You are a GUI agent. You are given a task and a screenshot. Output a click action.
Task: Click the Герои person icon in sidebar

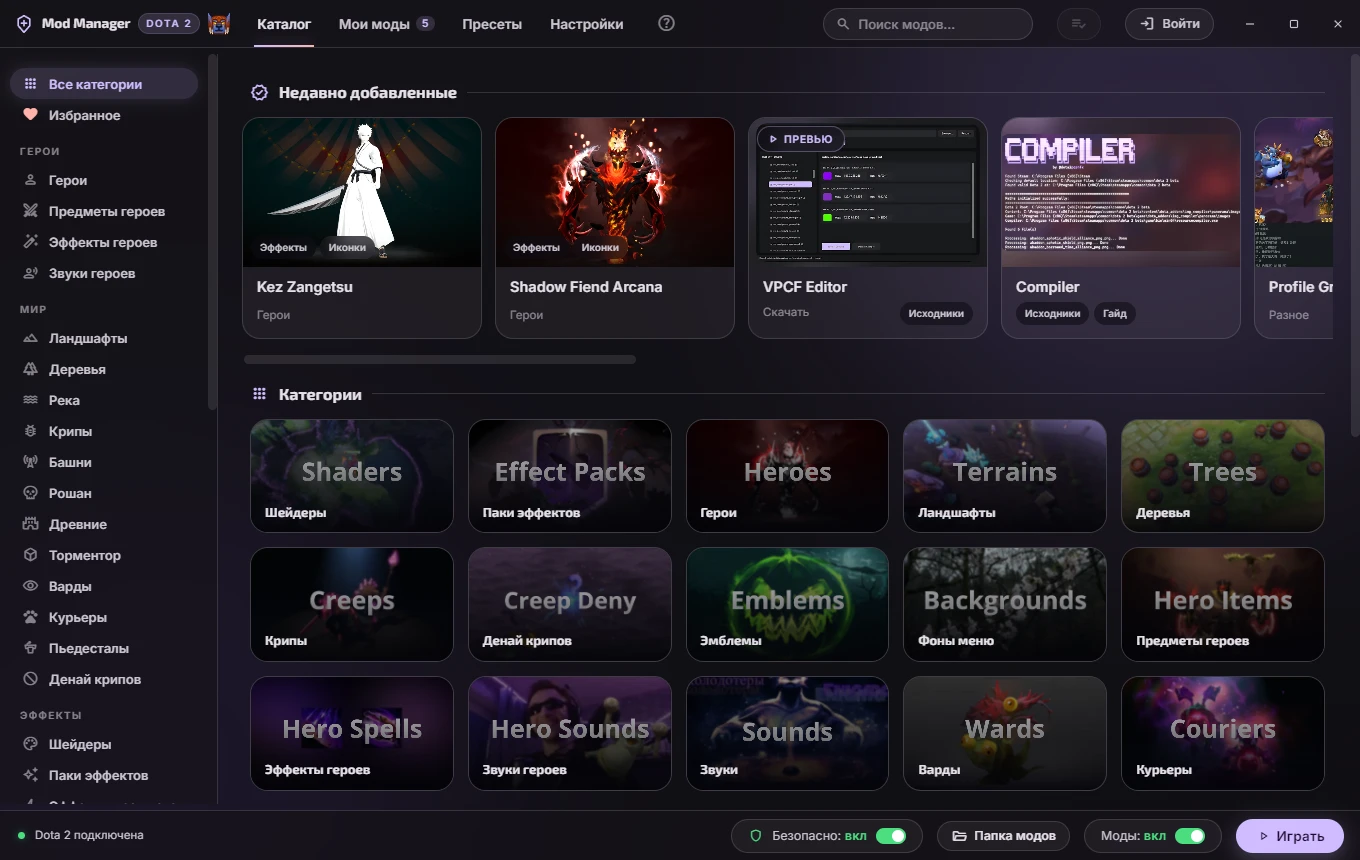pyautogui.click(x=30, y=180)
